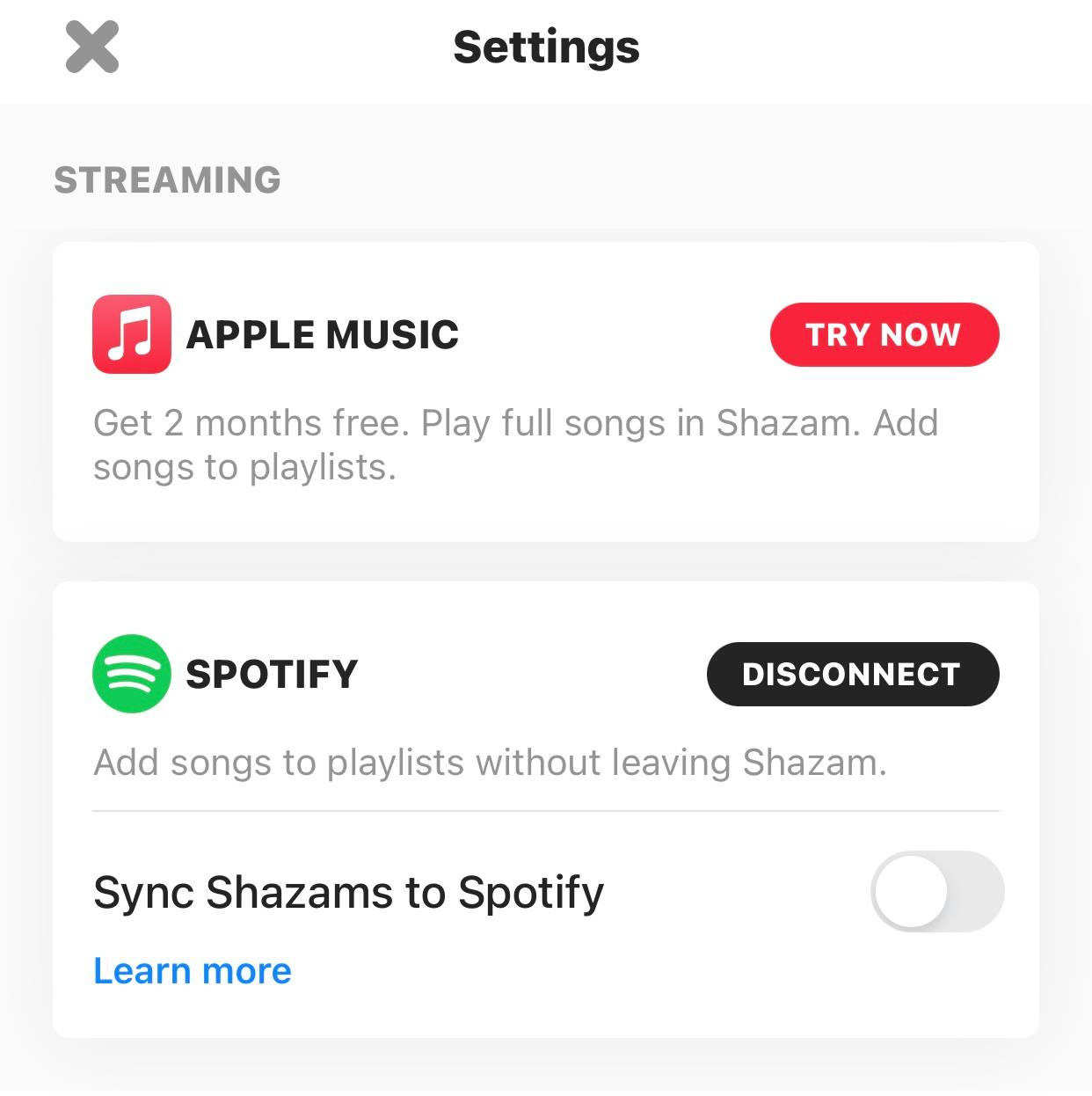This screenshot has width=1092, height=1096.
Task: Select the STREAMING section header
Action: (x=167, y=179)
